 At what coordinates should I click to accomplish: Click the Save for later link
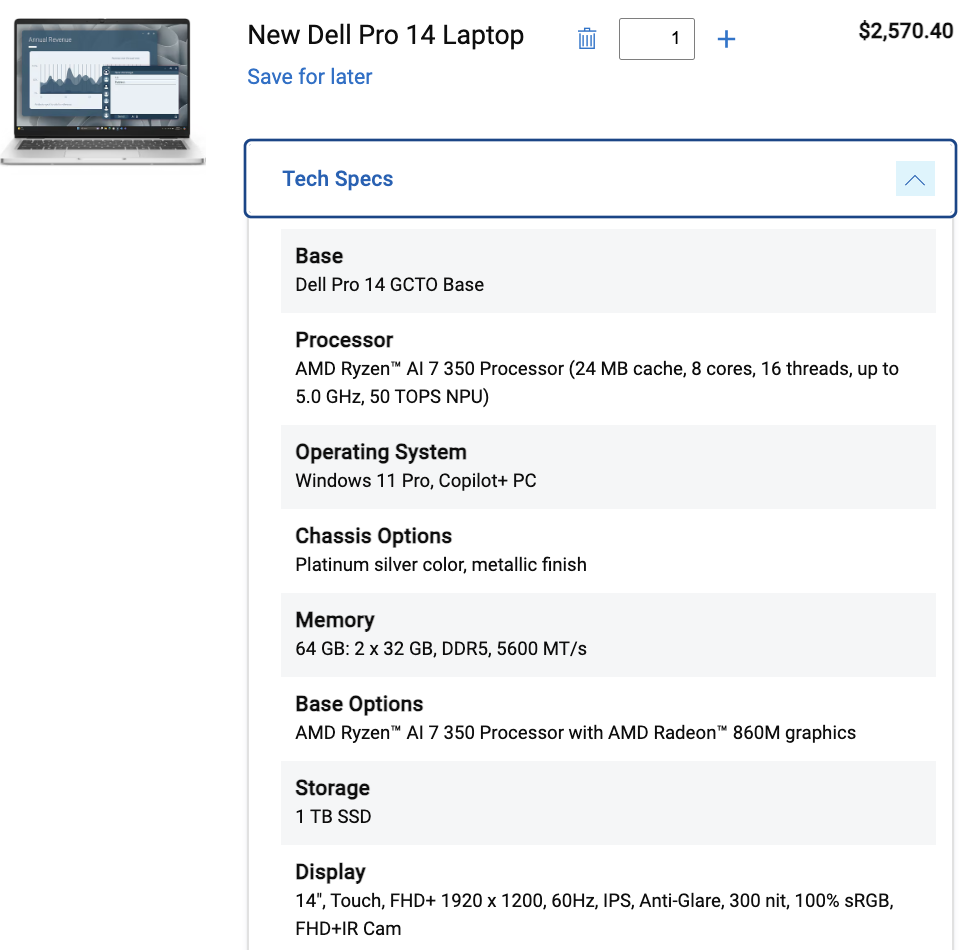(310, 77)
